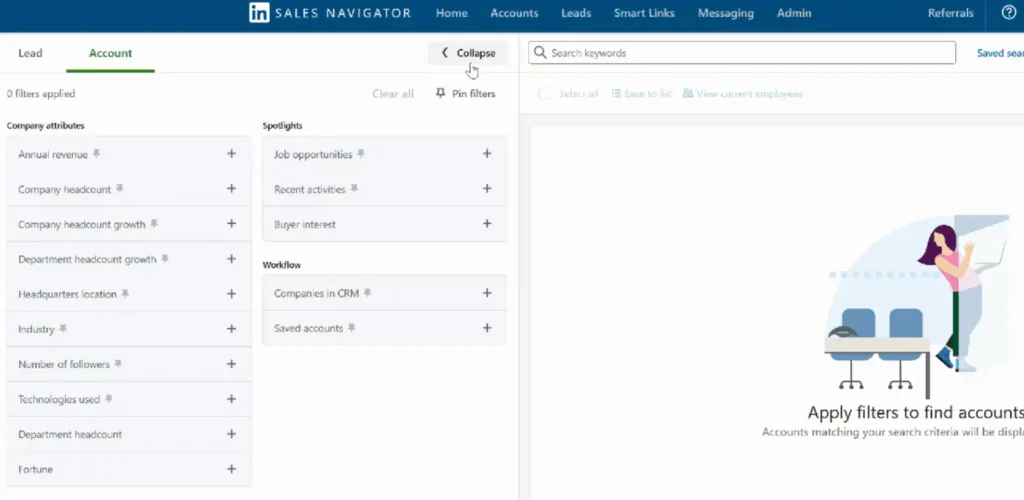Click pin icon next to Number of followers
The image size is (1024, 500).
point(118,364)
